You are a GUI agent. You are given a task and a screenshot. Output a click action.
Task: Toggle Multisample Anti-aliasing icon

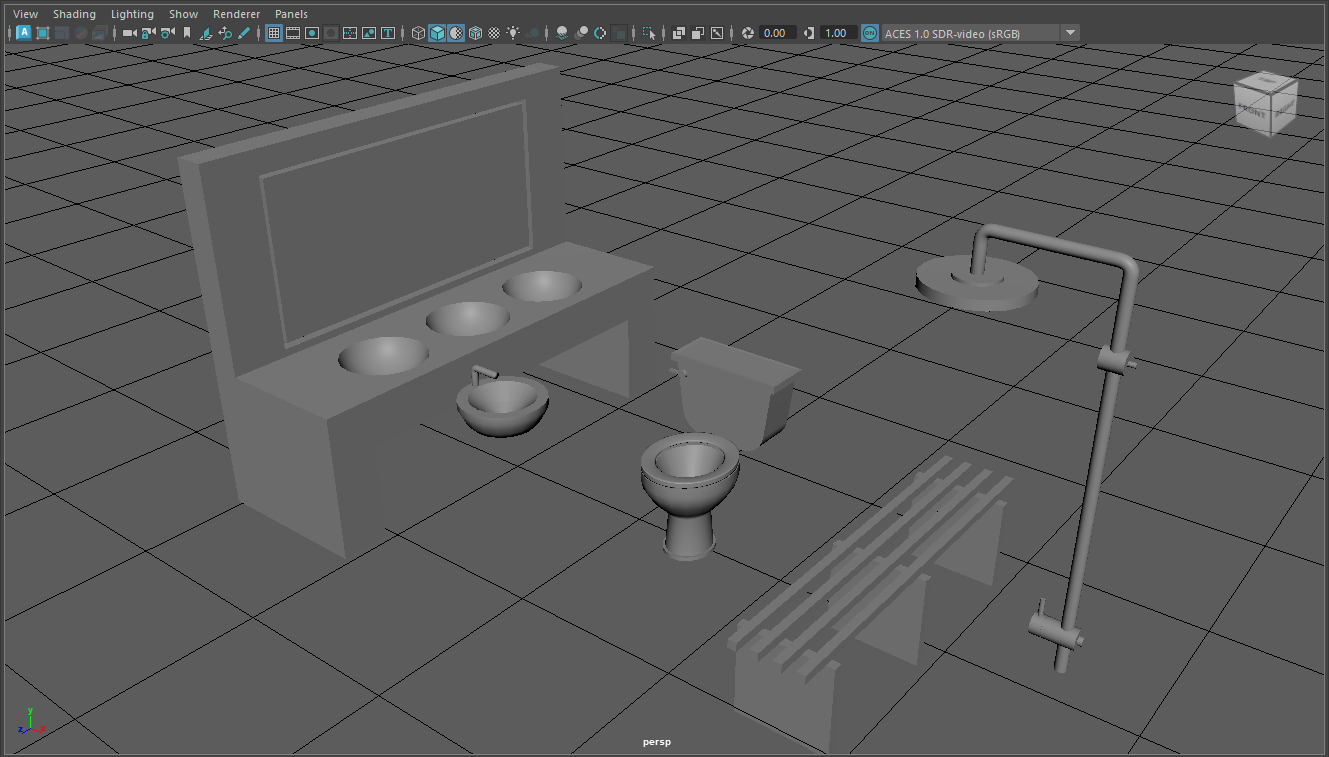[x=600, y=33]
